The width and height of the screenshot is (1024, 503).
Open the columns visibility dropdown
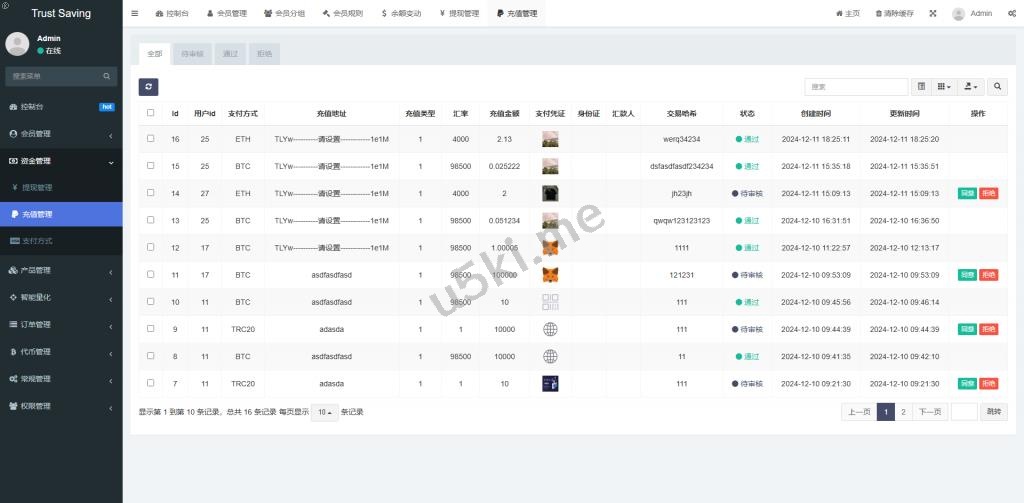(945, 87)
